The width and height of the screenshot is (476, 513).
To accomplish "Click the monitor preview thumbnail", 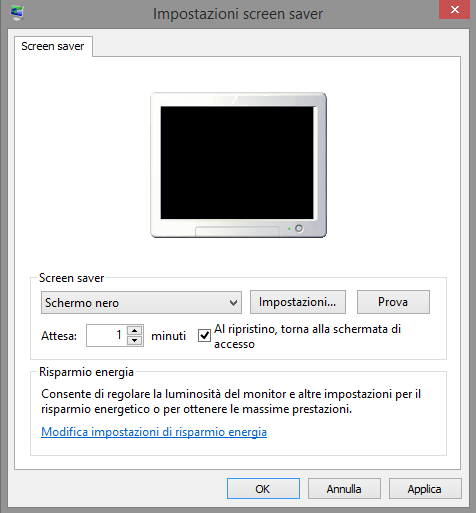I will tap(238, 165).
